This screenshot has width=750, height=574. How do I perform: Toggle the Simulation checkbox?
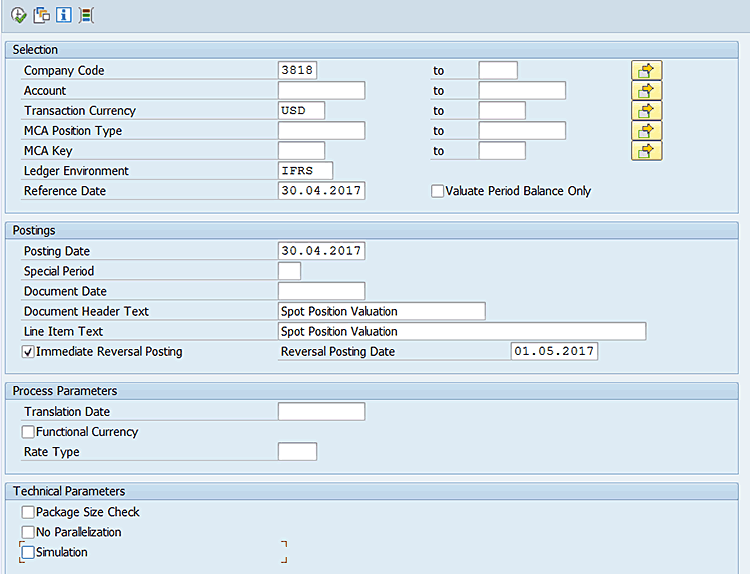[x=28, y=552]
